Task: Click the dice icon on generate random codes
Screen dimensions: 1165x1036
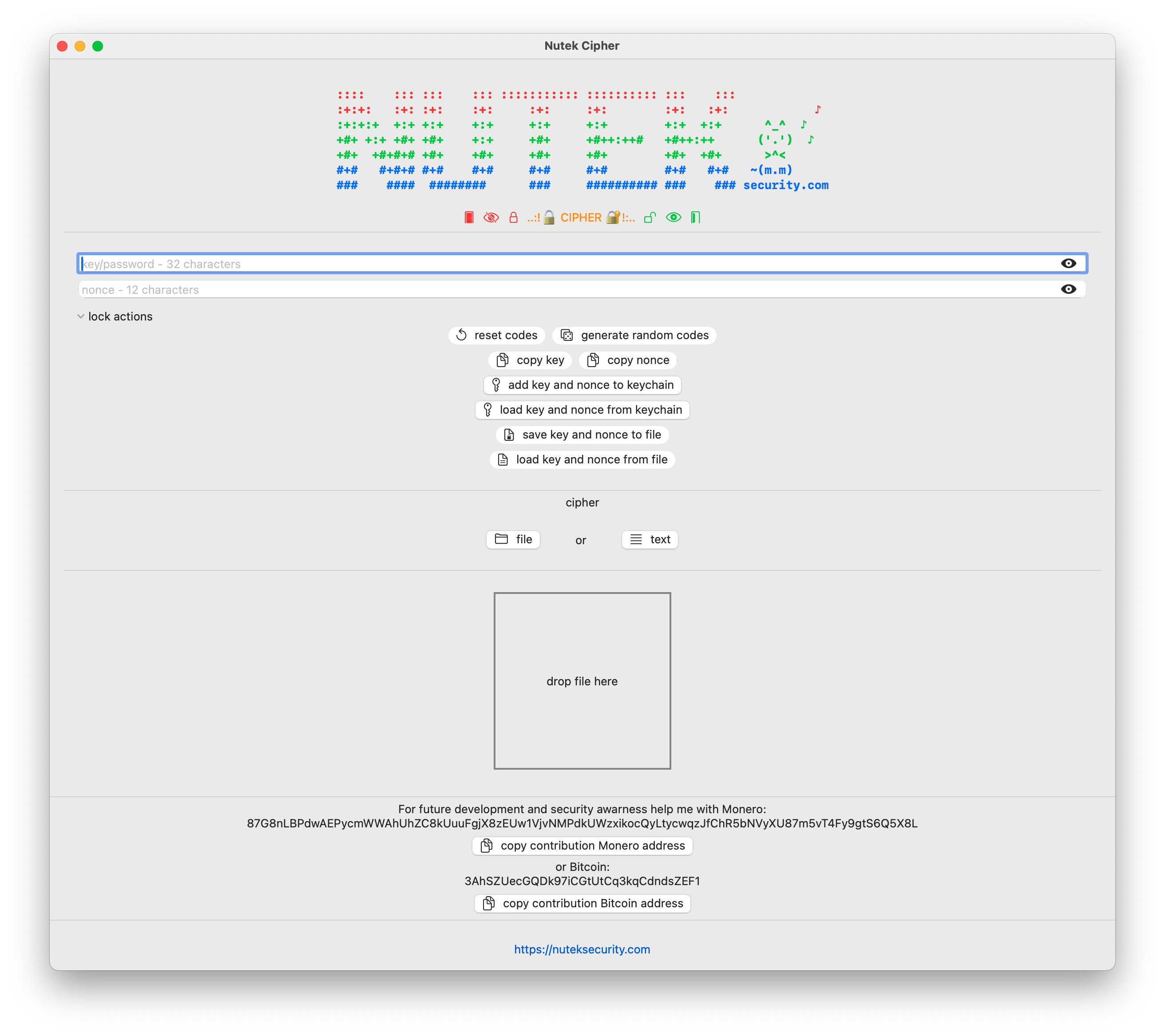Action: (567, 336)
